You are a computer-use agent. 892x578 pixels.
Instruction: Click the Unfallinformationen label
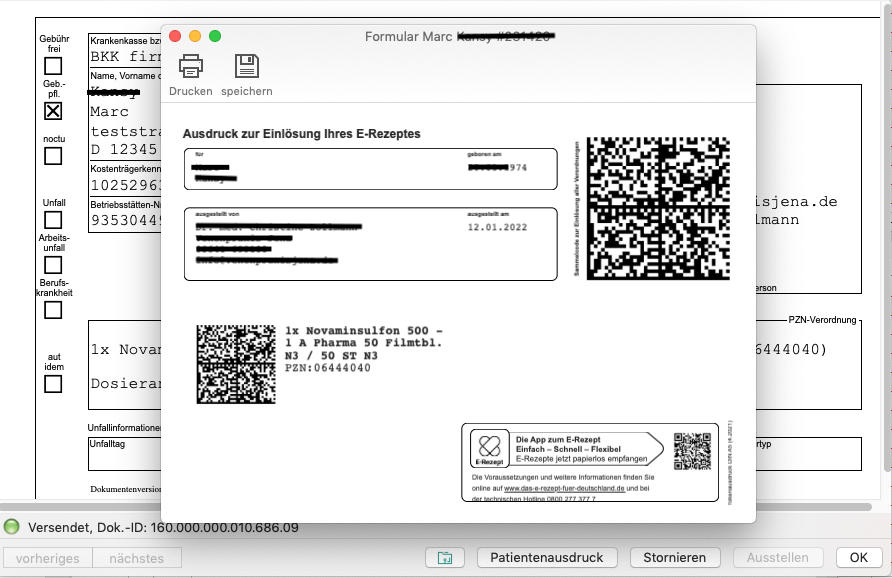125,428
